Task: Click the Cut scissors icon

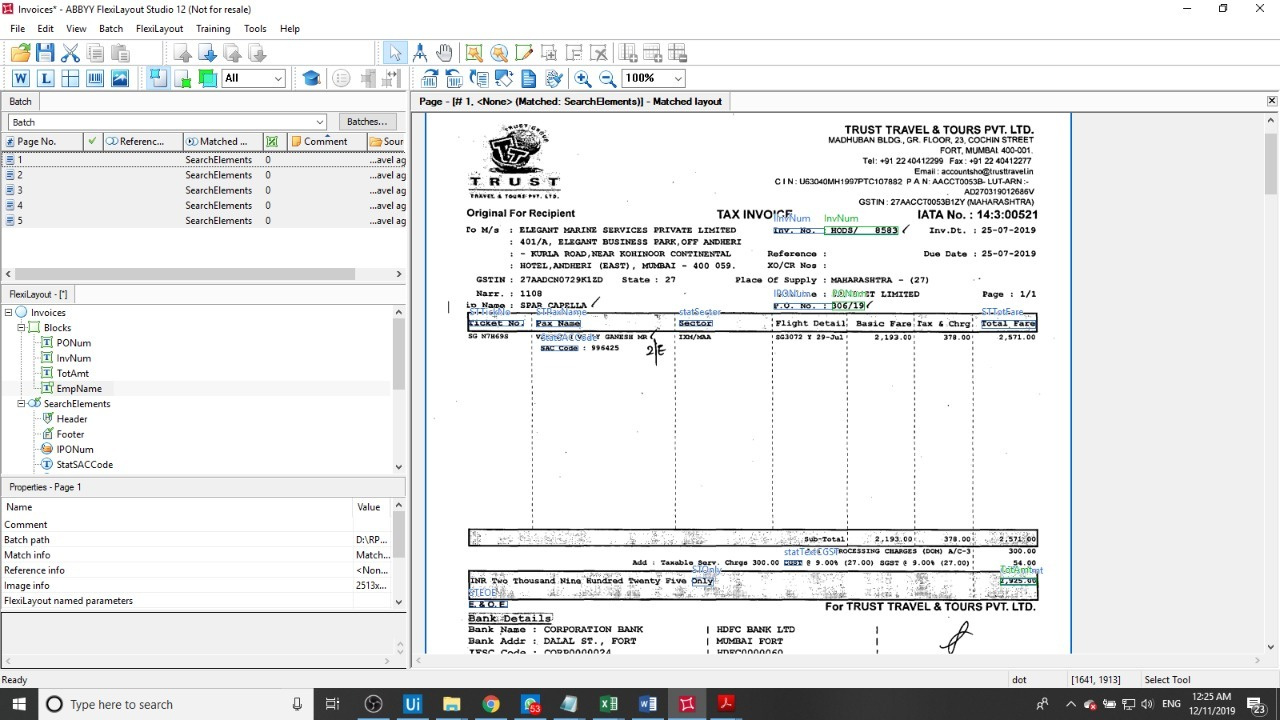Action: coord(70,53)
